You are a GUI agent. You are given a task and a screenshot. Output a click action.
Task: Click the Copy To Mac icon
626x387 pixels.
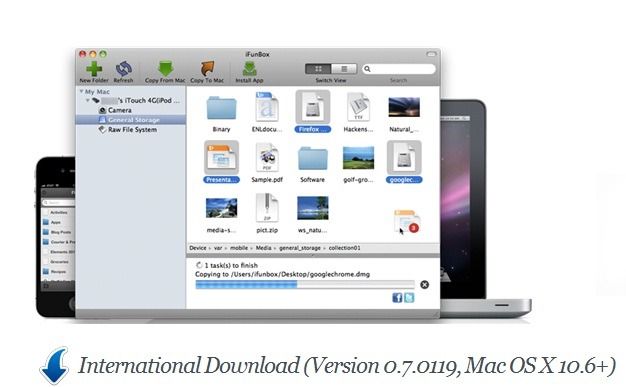coord(207,69)
